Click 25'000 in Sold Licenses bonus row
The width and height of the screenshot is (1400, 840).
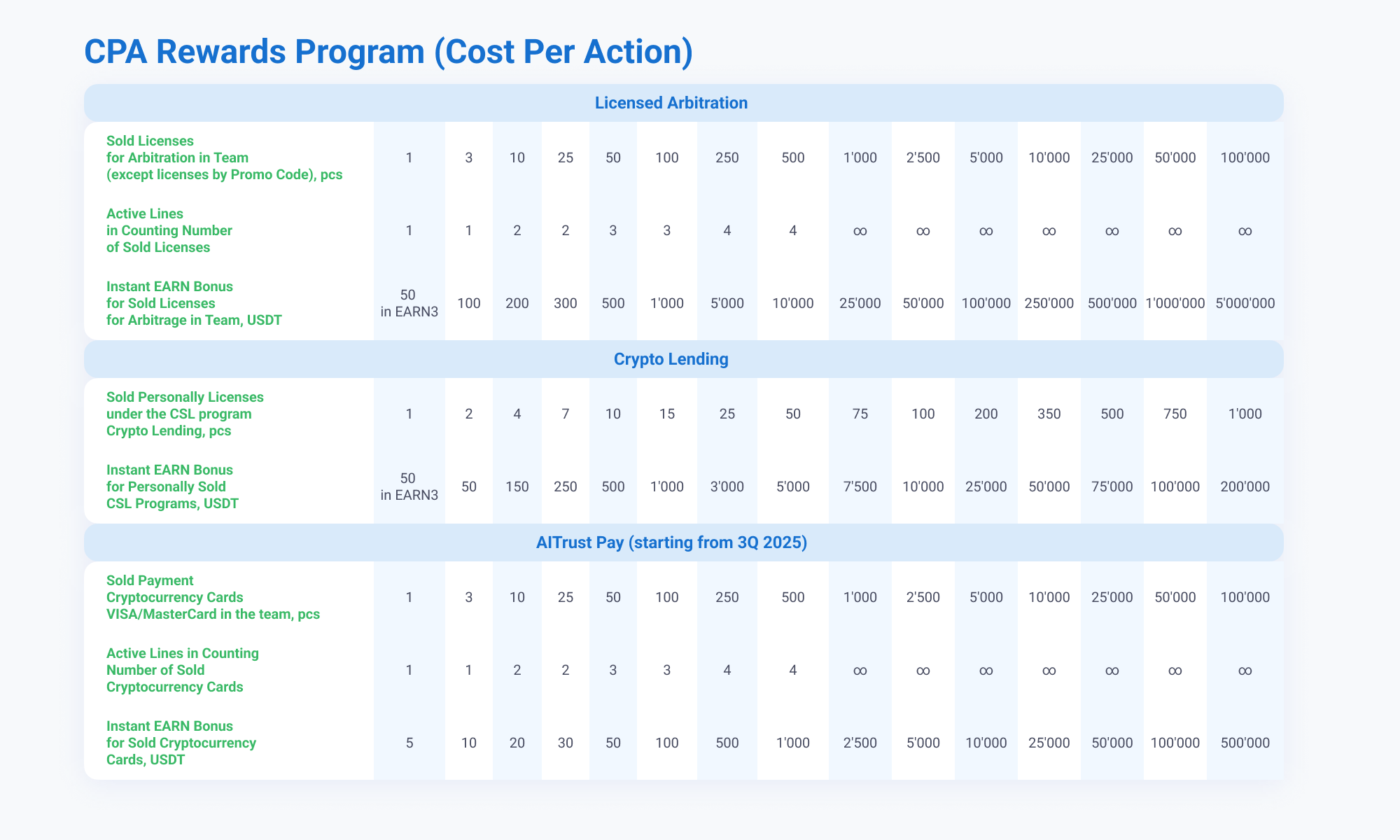click(860, 303)
